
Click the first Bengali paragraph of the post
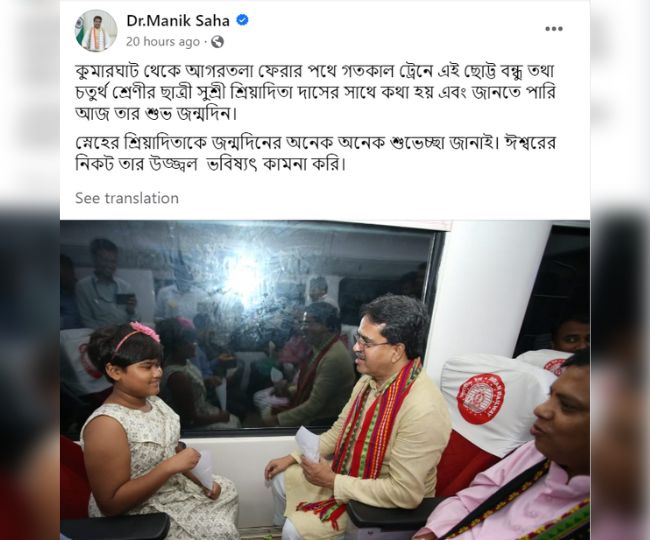pyautogui.click(x=315, y=92)
